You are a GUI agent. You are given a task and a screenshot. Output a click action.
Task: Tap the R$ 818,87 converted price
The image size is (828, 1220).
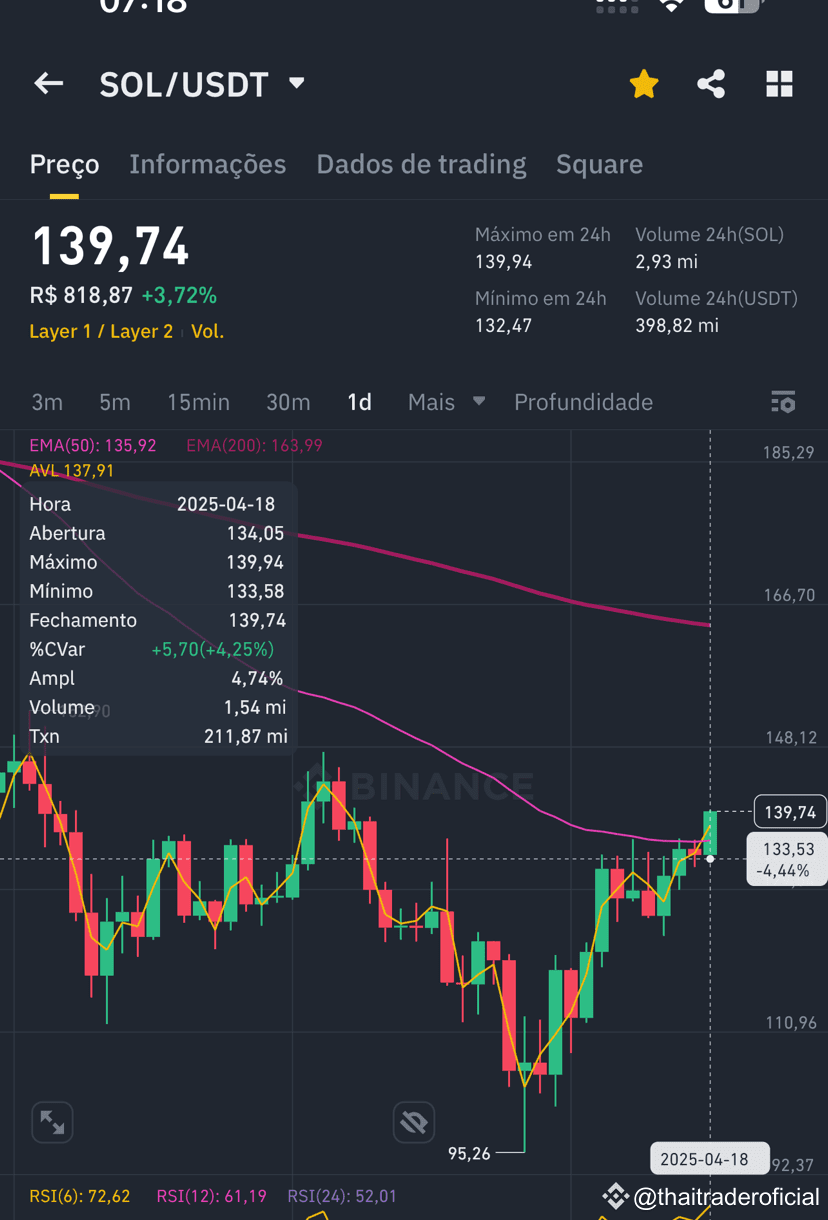81,296
